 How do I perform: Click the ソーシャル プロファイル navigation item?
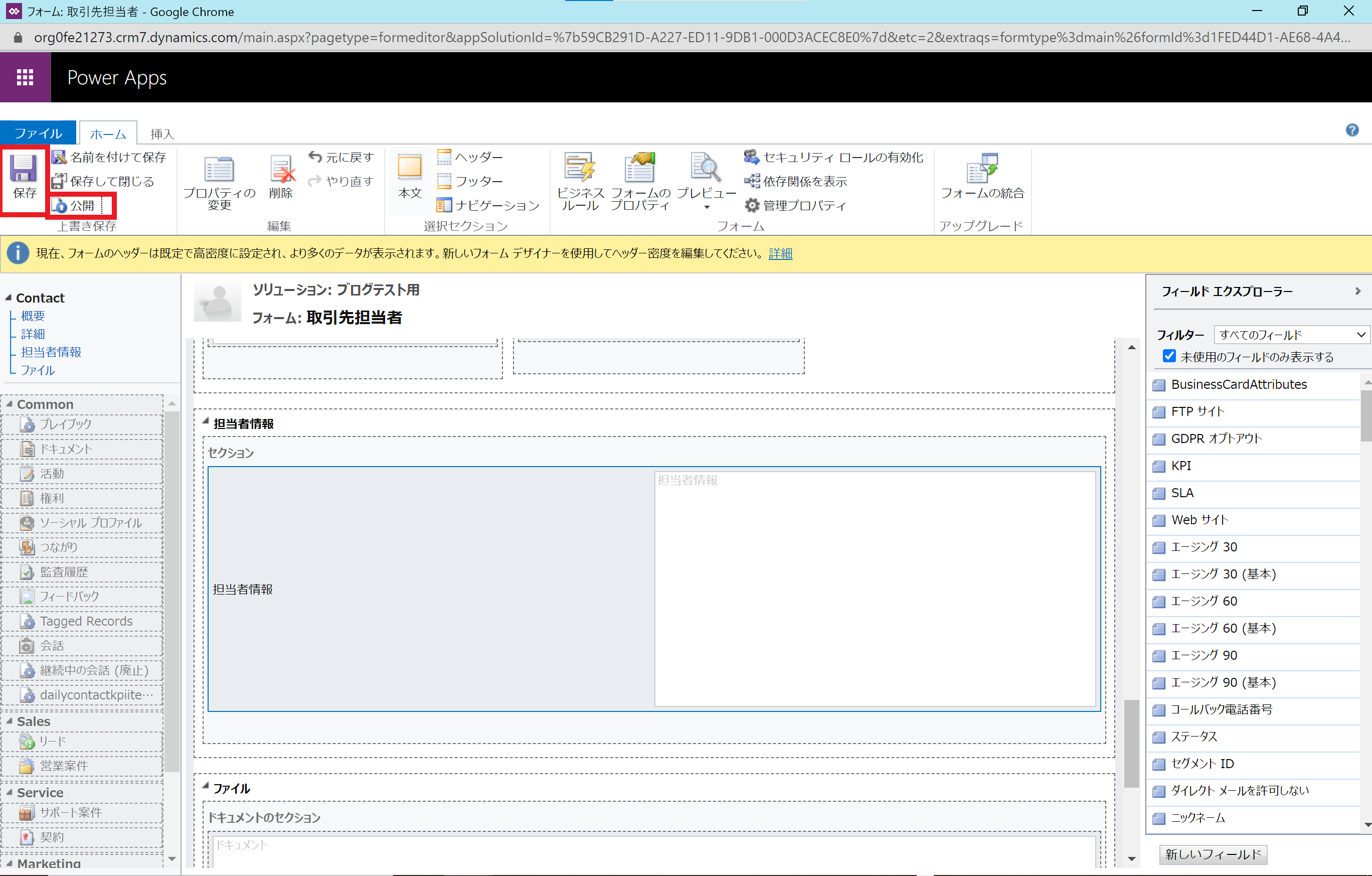[x=83, y=523]
